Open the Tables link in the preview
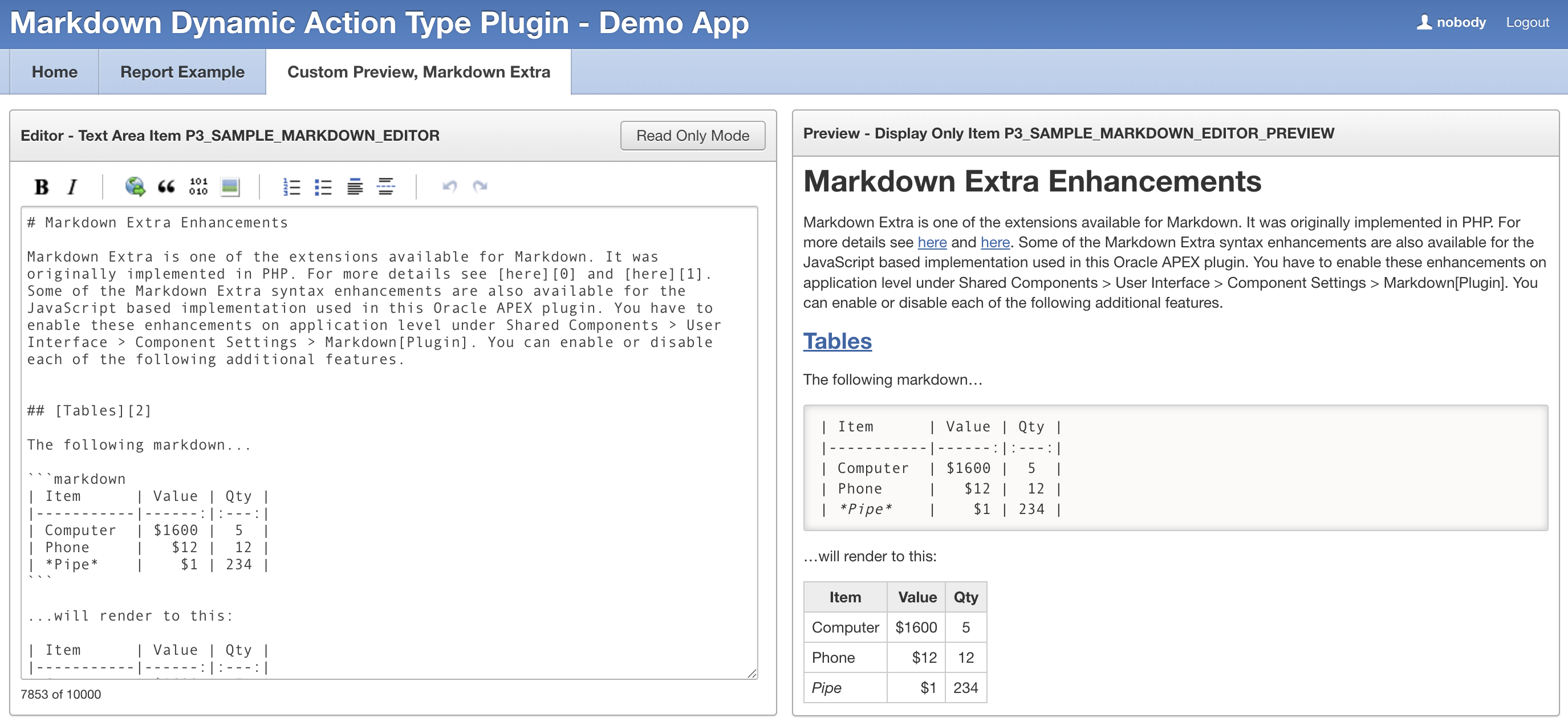The width and height of the screenshot is (1568, 726). [838, 342]
